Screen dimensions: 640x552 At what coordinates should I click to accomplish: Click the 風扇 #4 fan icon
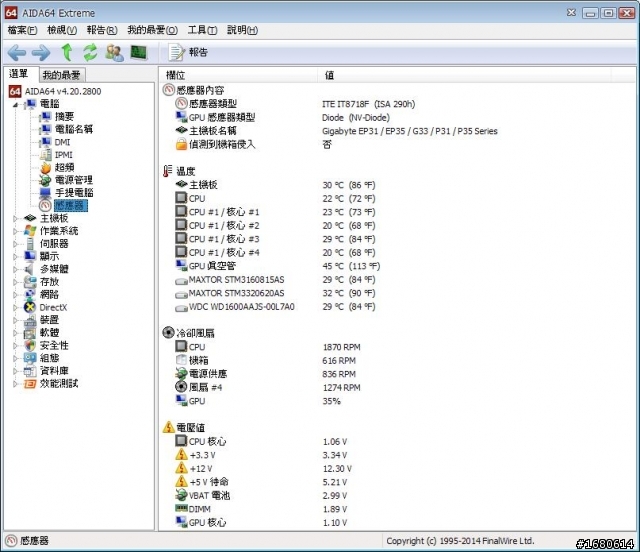pyautogui.click(x=181, y=387)
